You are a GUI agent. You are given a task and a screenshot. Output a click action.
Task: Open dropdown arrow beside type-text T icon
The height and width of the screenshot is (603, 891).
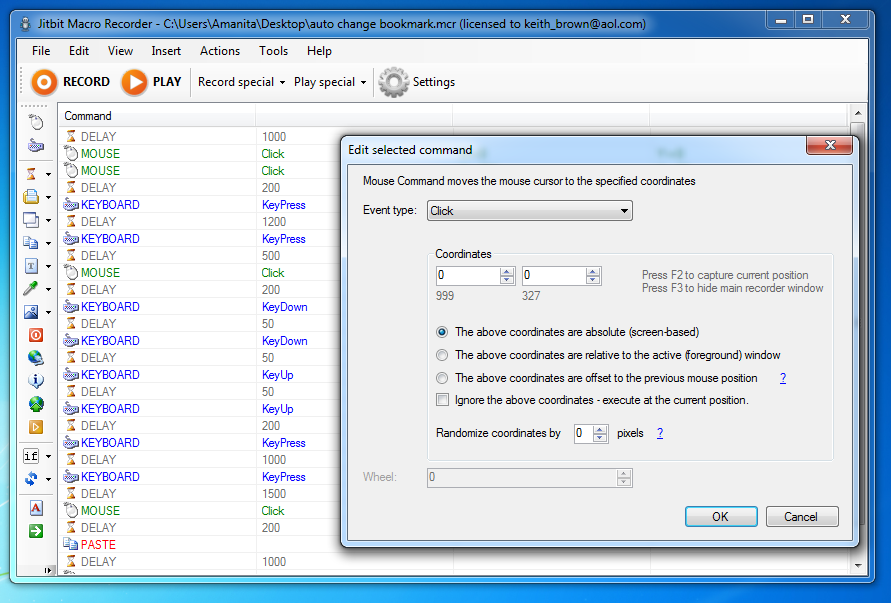click(x=48, y=266)
